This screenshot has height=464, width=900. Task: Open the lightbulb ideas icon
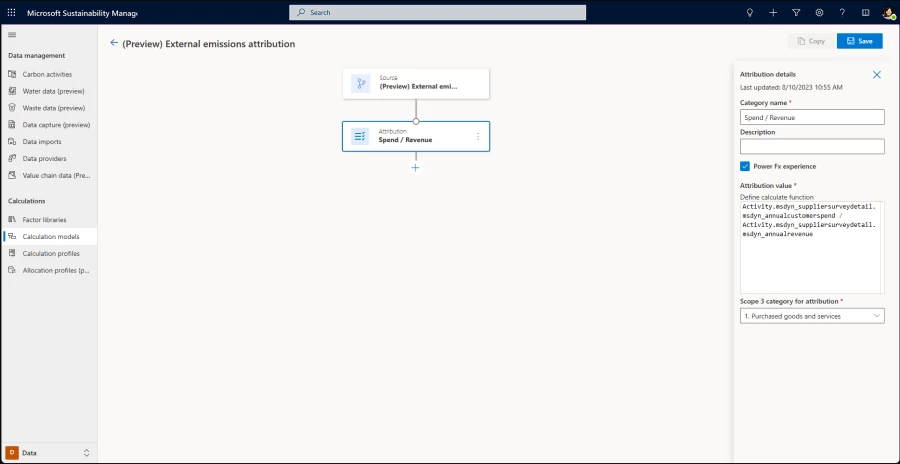750,12
